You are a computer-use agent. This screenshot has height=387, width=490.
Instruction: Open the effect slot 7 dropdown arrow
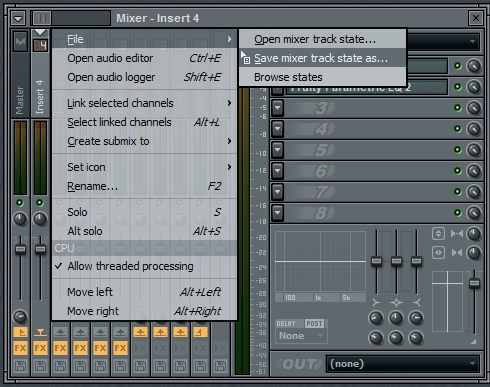277,192
